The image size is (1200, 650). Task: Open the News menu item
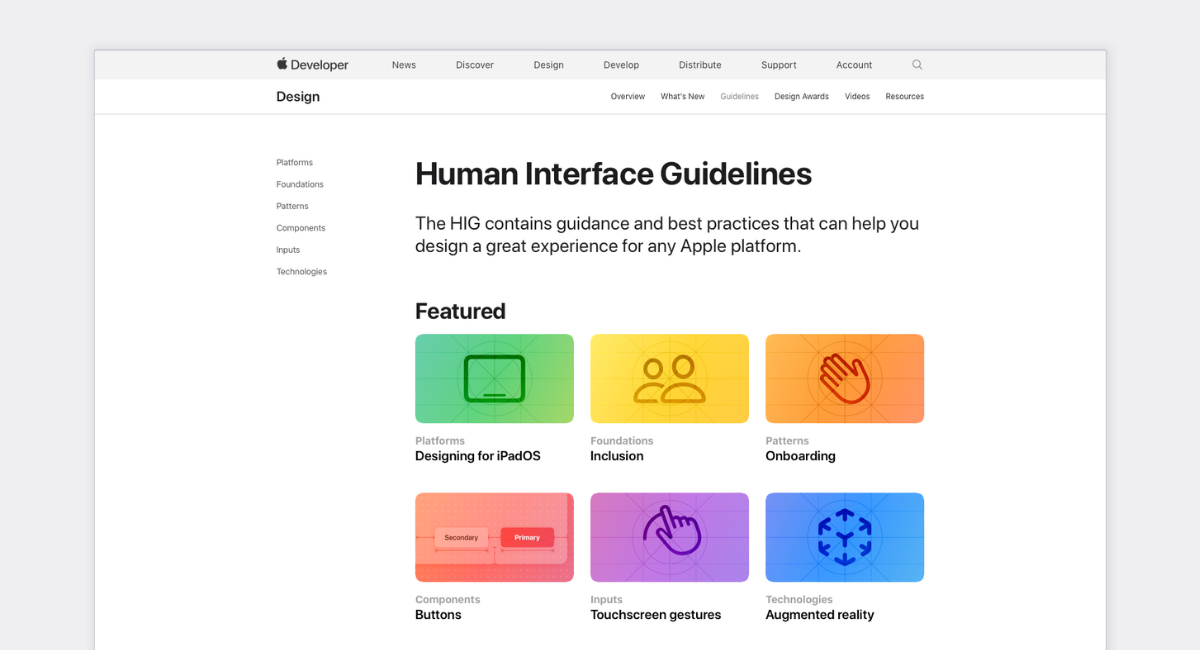pos(404,65)
